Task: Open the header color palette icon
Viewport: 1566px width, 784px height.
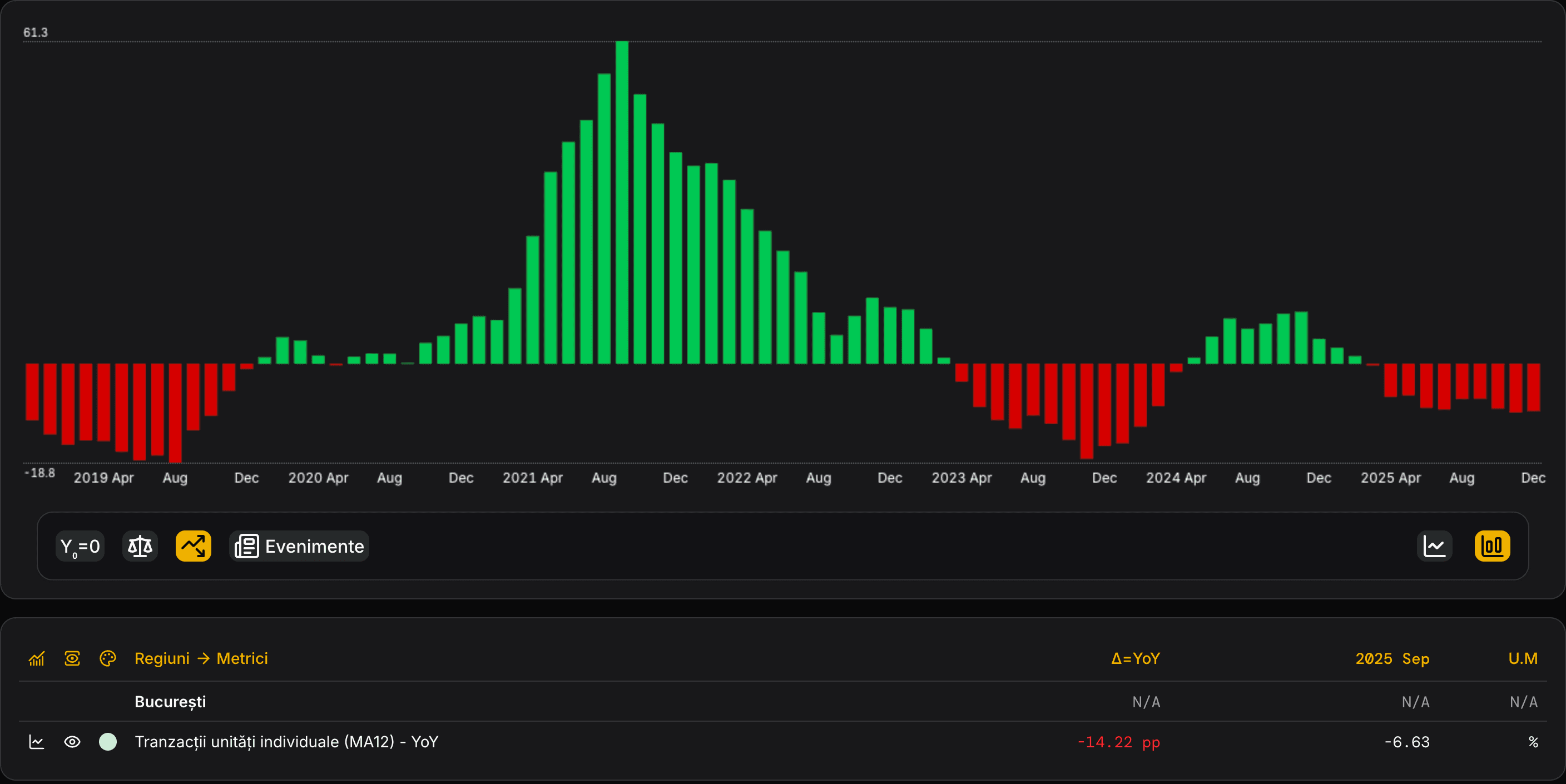Action: [x=107, y=658]
